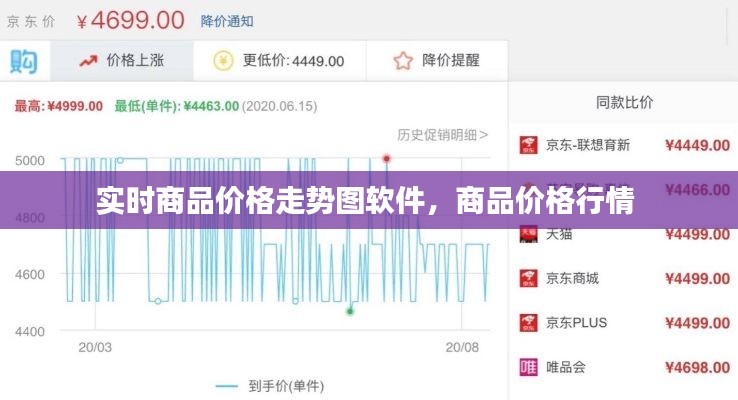This screenshot has height=400, width=738.
Task: Click the 京东-联想育新 store icon
Action: [527, 145]
